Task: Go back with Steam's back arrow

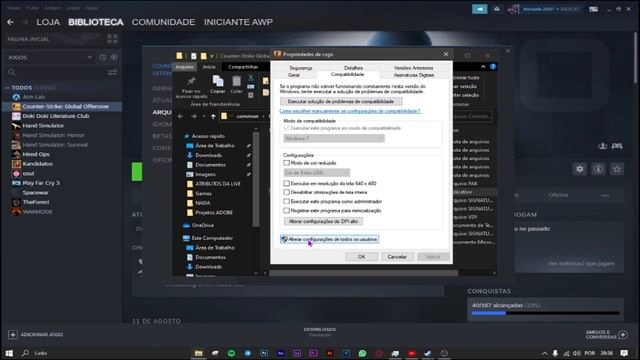Action: coord(11,22)
